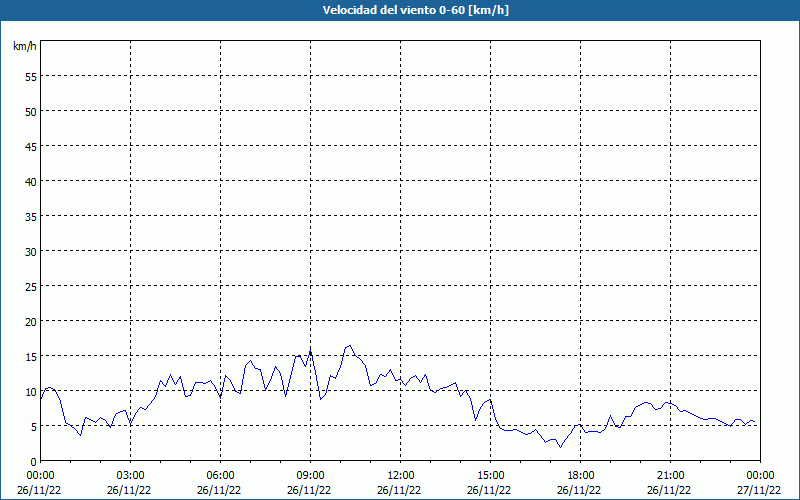
Task: Select the "15" y-axis tick label
Action: 31,356
